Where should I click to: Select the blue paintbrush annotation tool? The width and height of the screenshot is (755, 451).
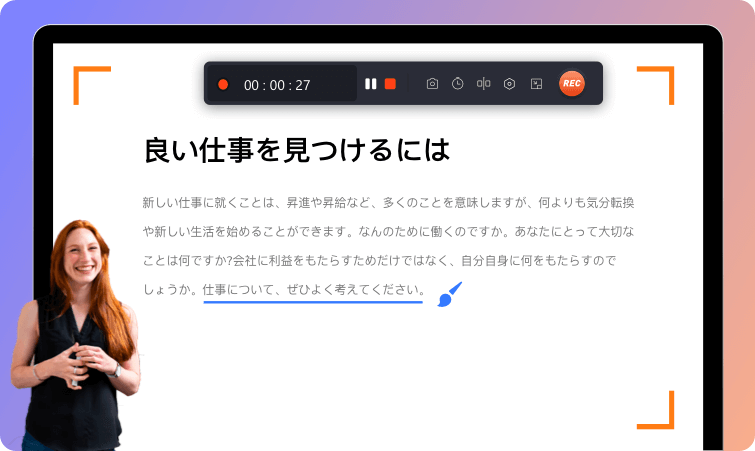point(449,294)
